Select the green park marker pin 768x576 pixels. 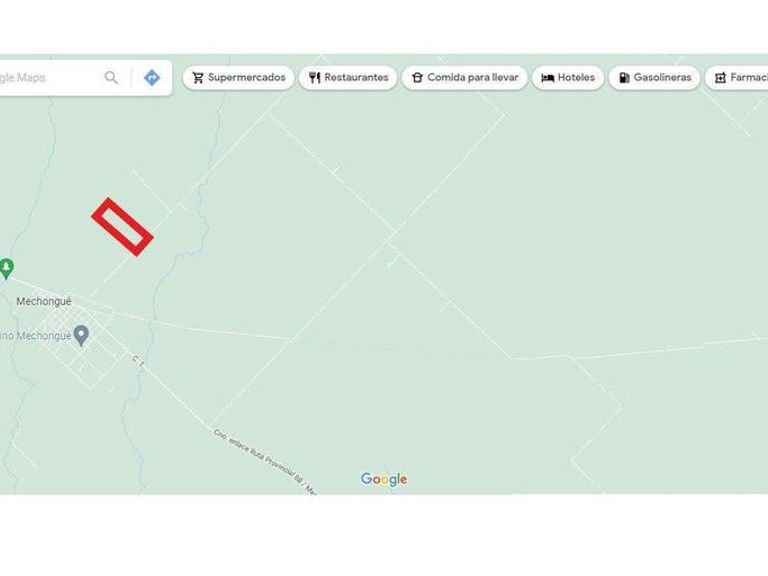[6, 269]
